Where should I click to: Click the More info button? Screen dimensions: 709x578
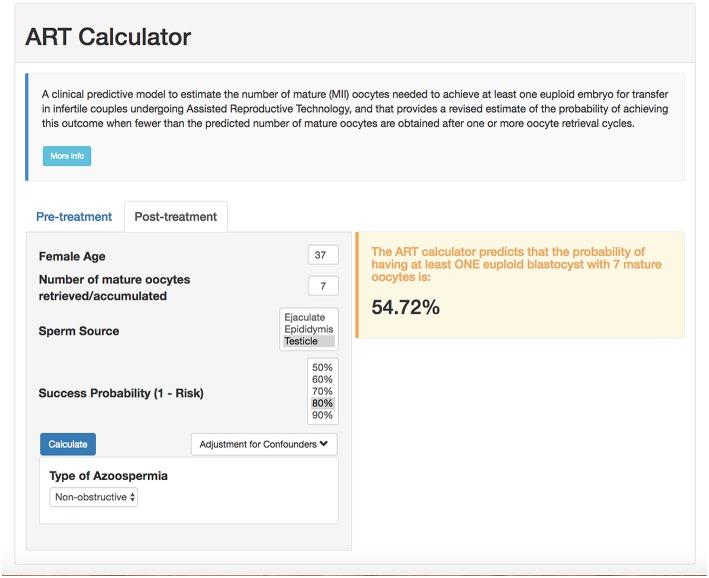[67, 156]
